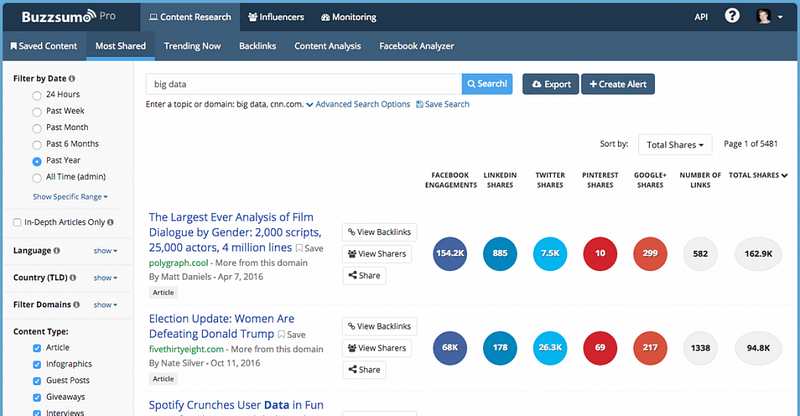800x416 pixels.
Task: Select the 24 Hours date filter
Action: coord(37,95)
